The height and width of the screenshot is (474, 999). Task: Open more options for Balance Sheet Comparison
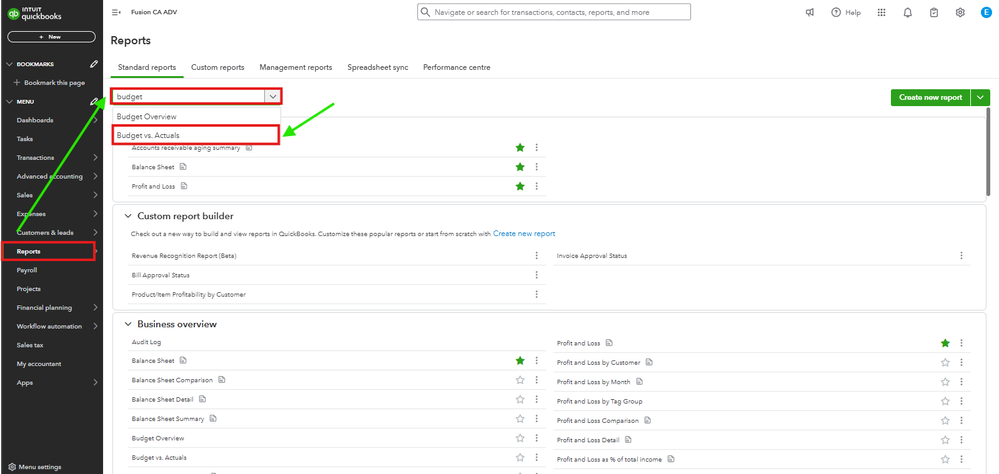[536, 380]
